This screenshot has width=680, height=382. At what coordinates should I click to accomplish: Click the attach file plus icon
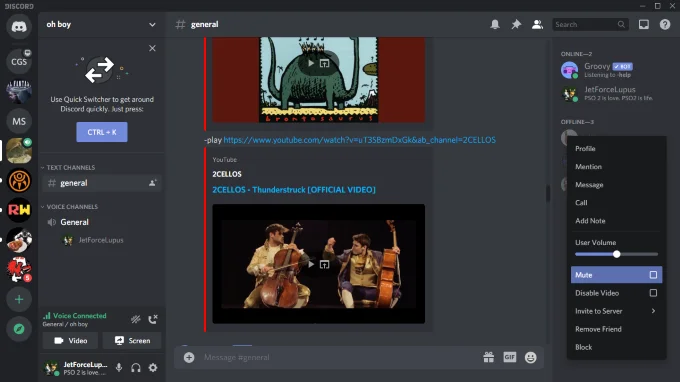tap(189, 357)
